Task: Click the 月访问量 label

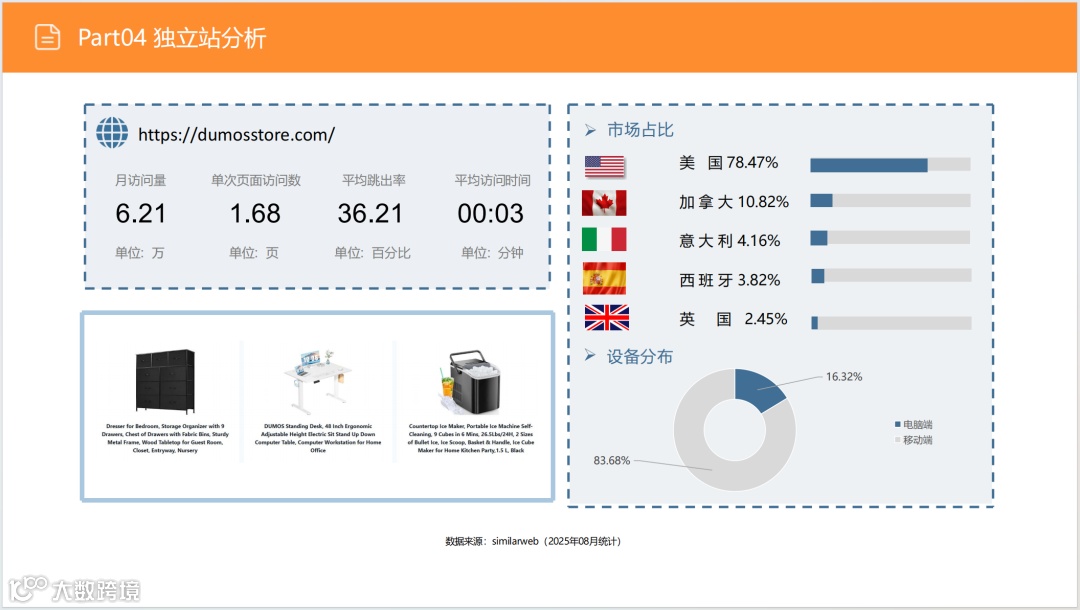Action: point(141,180)
